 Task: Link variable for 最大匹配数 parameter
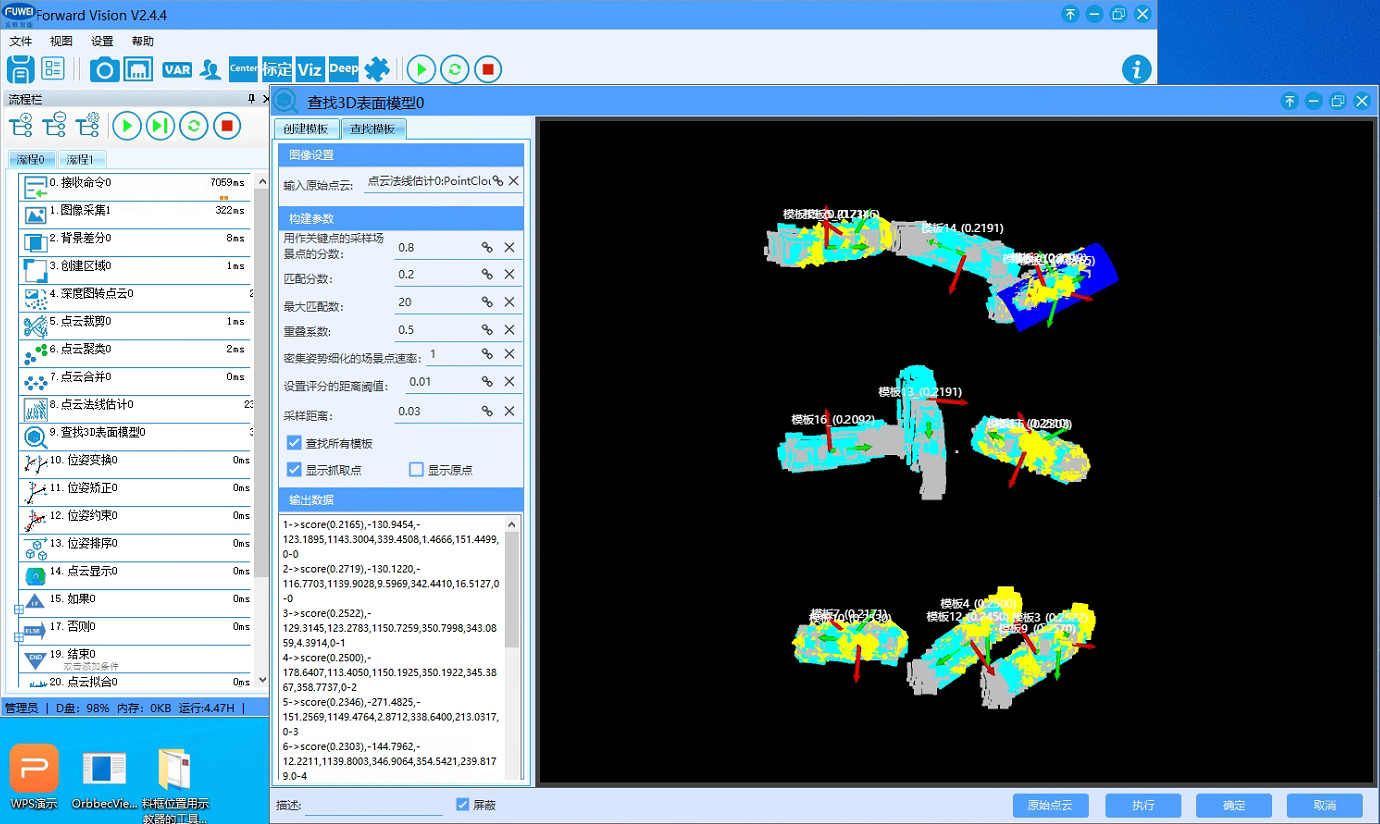point(488,303)
